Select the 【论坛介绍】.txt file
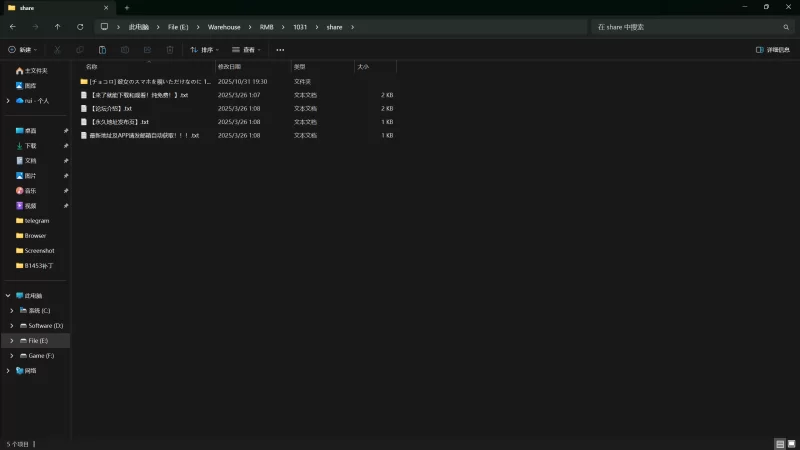The height and width of the screenshot is (450, 800). click(112, 108)
